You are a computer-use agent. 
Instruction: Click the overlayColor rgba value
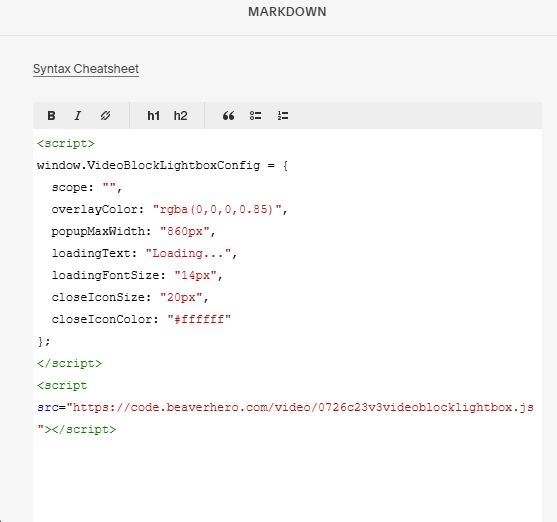click(217, 209)
